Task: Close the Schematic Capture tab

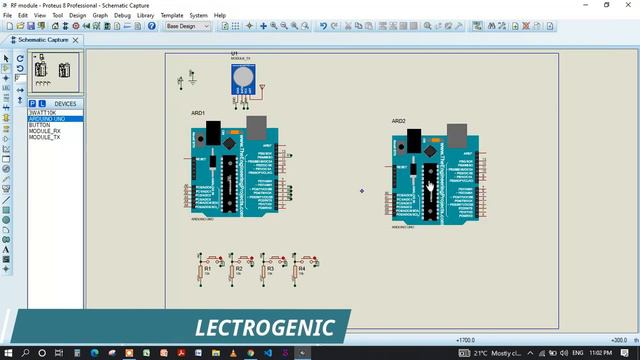Action: (76, 40)
